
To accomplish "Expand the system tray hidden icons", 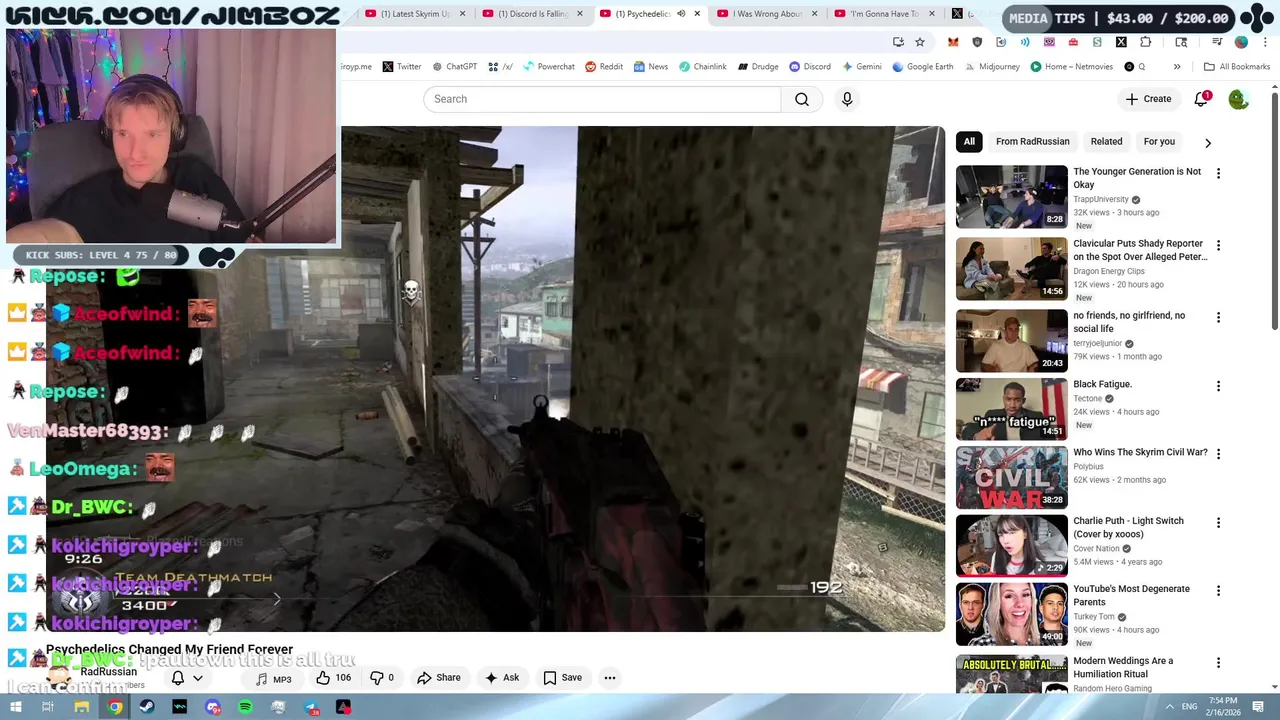I will 1169,707.
